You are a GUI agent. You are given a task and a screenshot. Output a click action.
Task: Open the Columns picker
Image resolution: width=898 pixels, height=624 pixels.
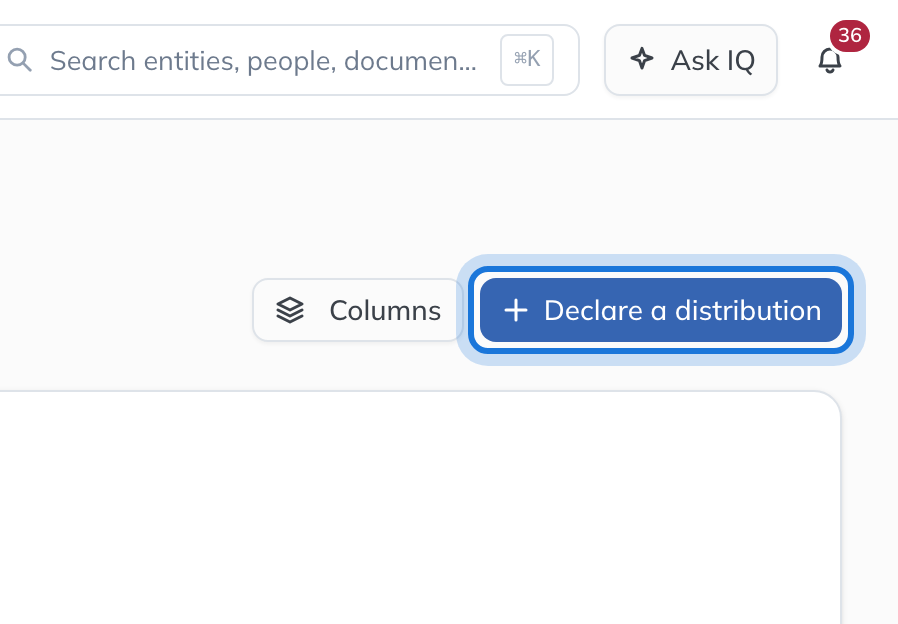pos(358,310)
